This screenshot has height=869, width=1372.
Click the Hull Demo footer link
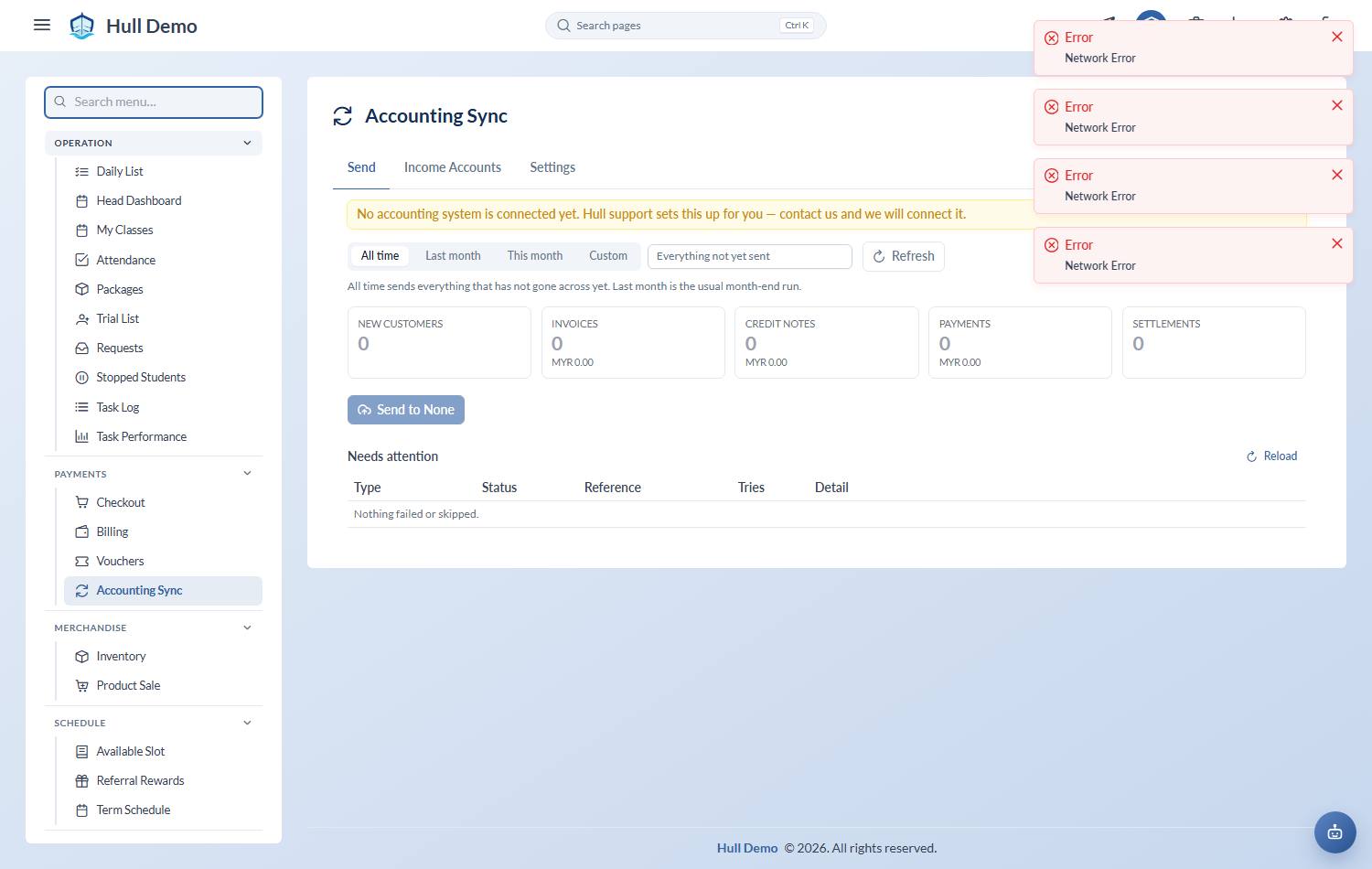(x=747, y=848)
